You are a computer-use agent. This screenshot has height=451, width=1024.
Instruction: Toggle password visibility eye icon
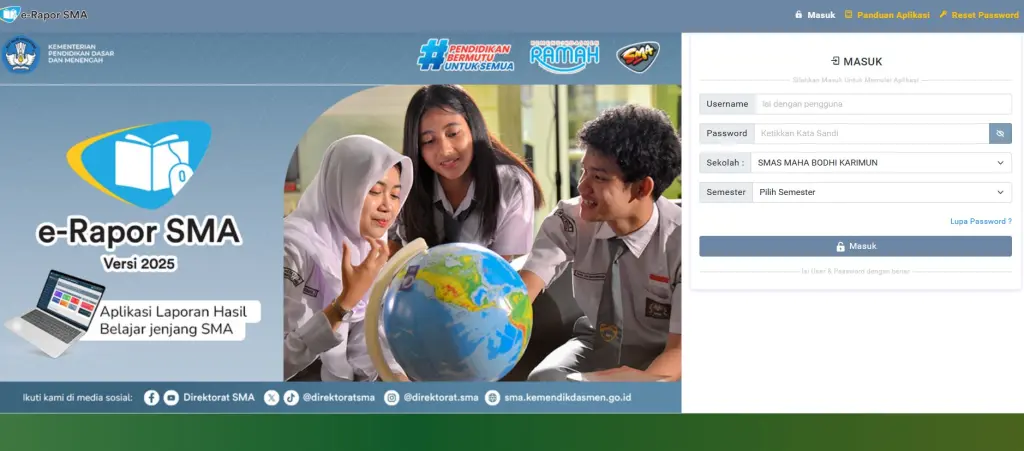(x=1000, y=133)
